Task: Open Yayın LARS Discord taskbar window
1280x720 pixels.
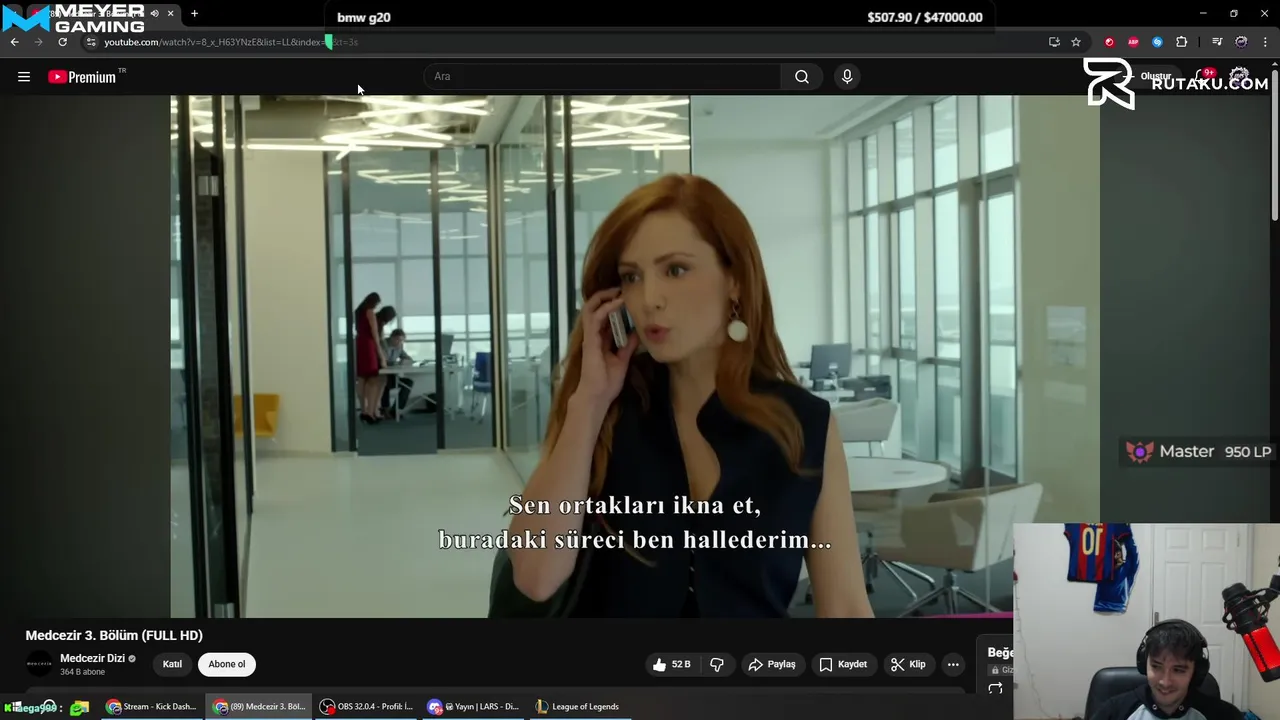Action: pyautogui.click(x=474, y=707)
